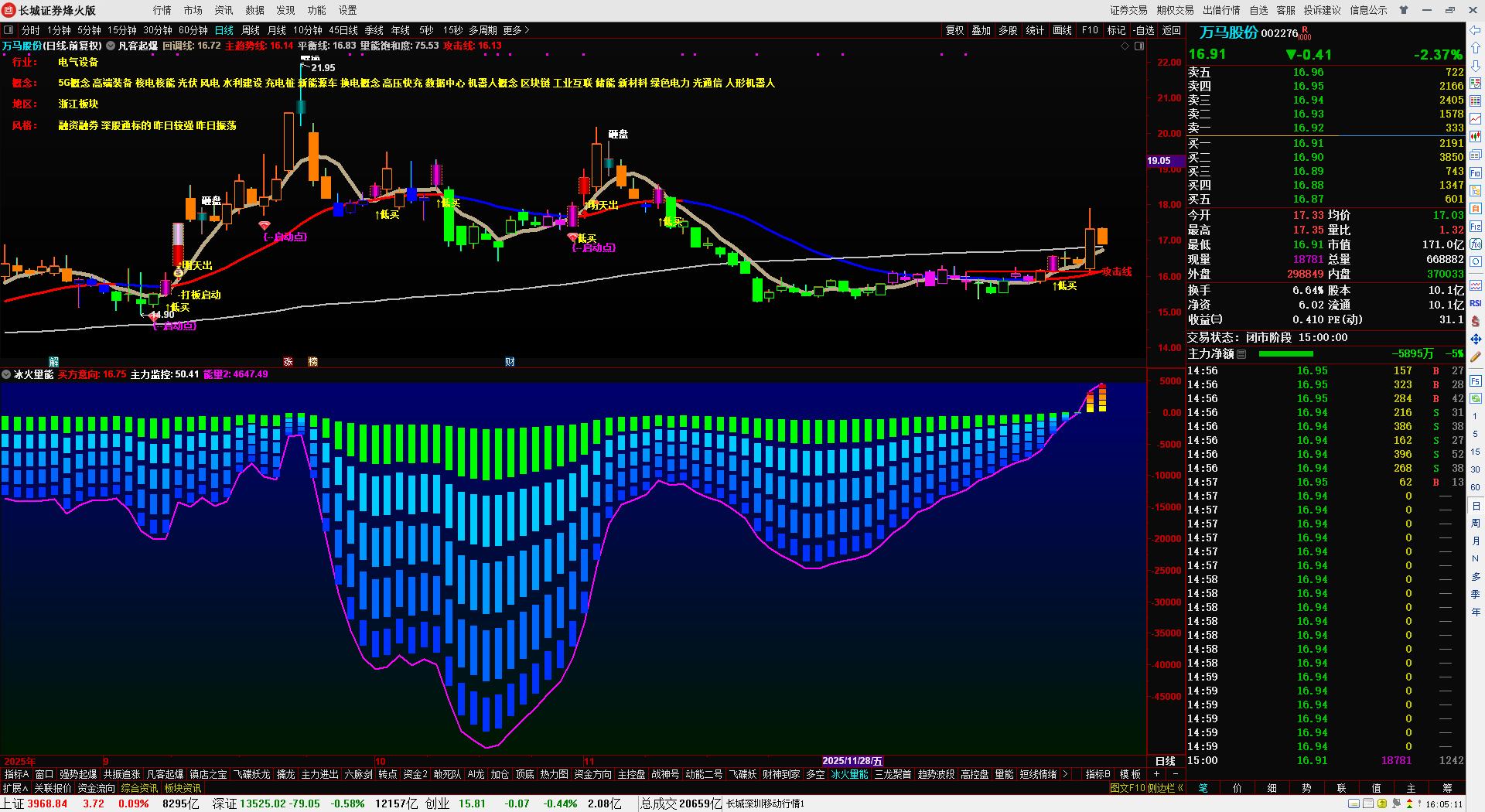The width and height of the screenshot is (1485, 812).
Task: Open the 功能 menu
Action: [x=317, y=10]
